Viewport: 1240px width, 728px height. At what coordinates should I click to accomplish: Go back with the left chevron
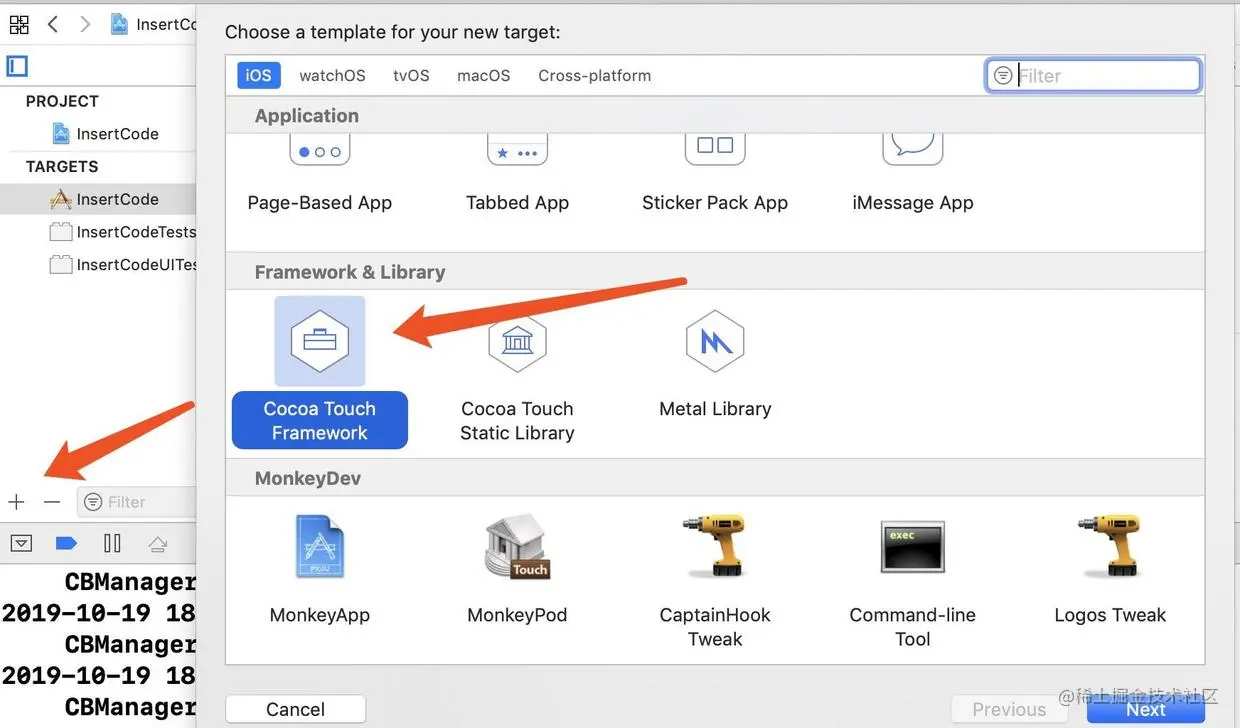coord(53,24)
